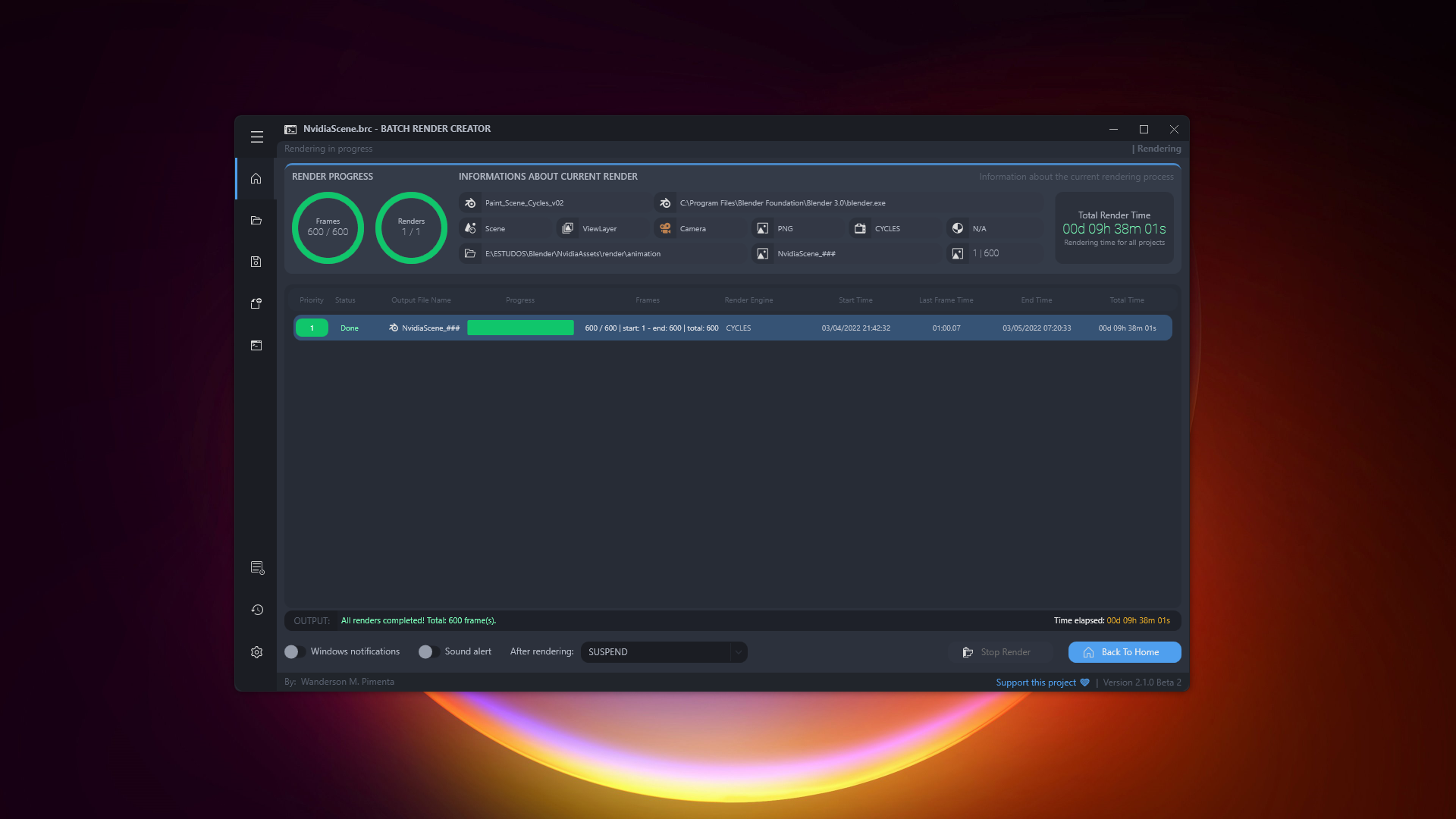Screen dimensions: 1456x819
Task: Click the heart icon next to Support this project
Action: pos(1084,682)
